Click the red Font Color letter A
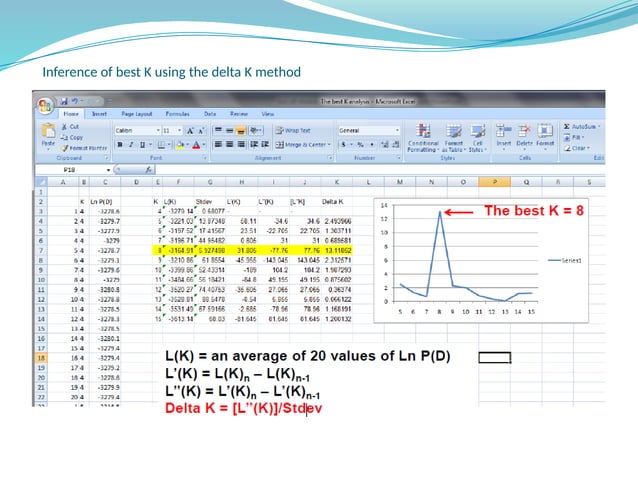The height and width of the screenshot is (478, 638). pos(196,144)
